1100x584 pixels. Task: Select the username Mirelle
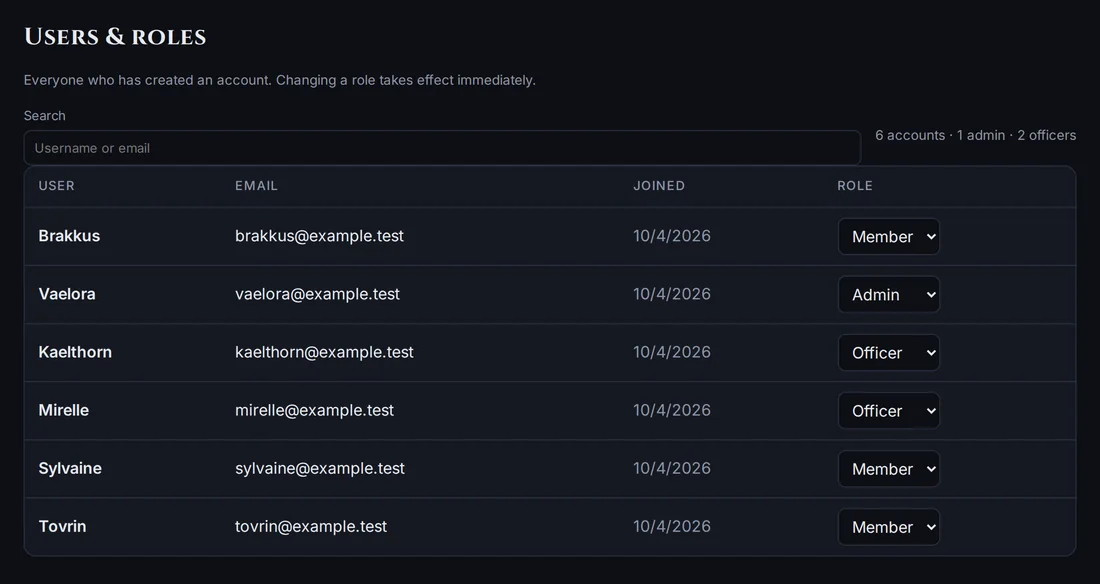(64, 411)
